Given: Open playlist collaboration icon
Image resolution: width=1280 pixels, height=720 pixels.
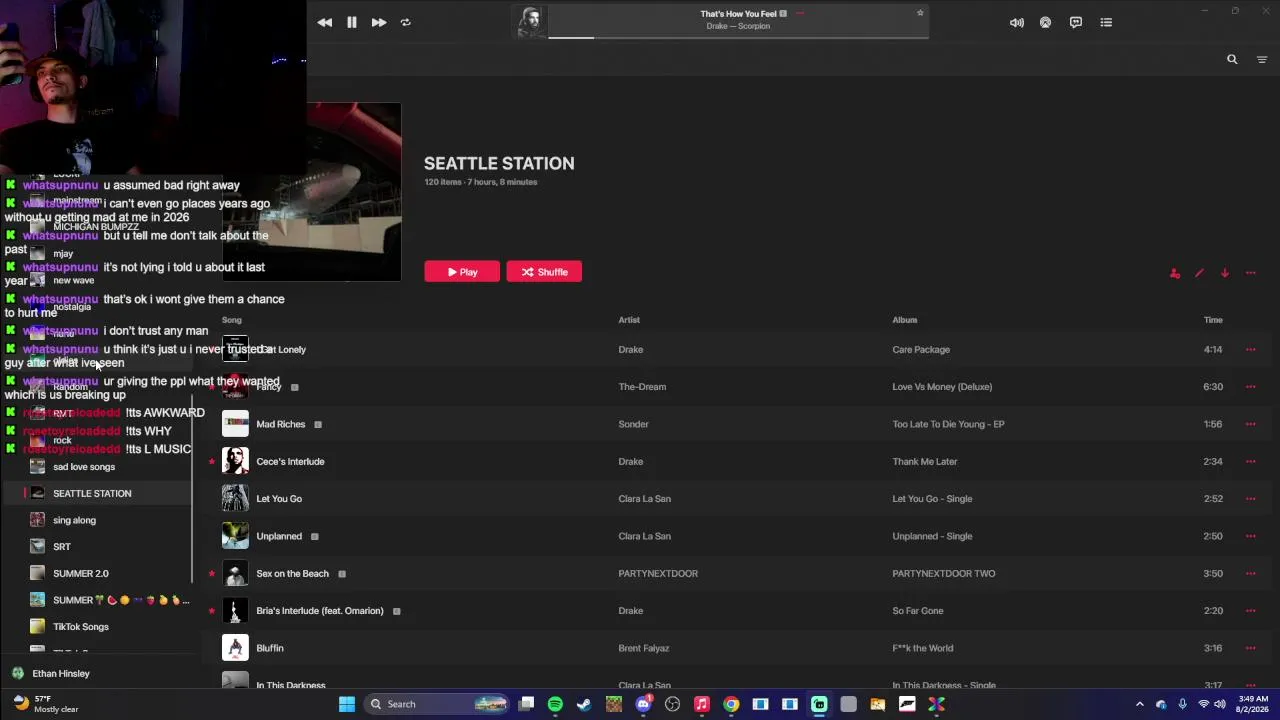Looking at the screenshot, I should [1175, 273].
